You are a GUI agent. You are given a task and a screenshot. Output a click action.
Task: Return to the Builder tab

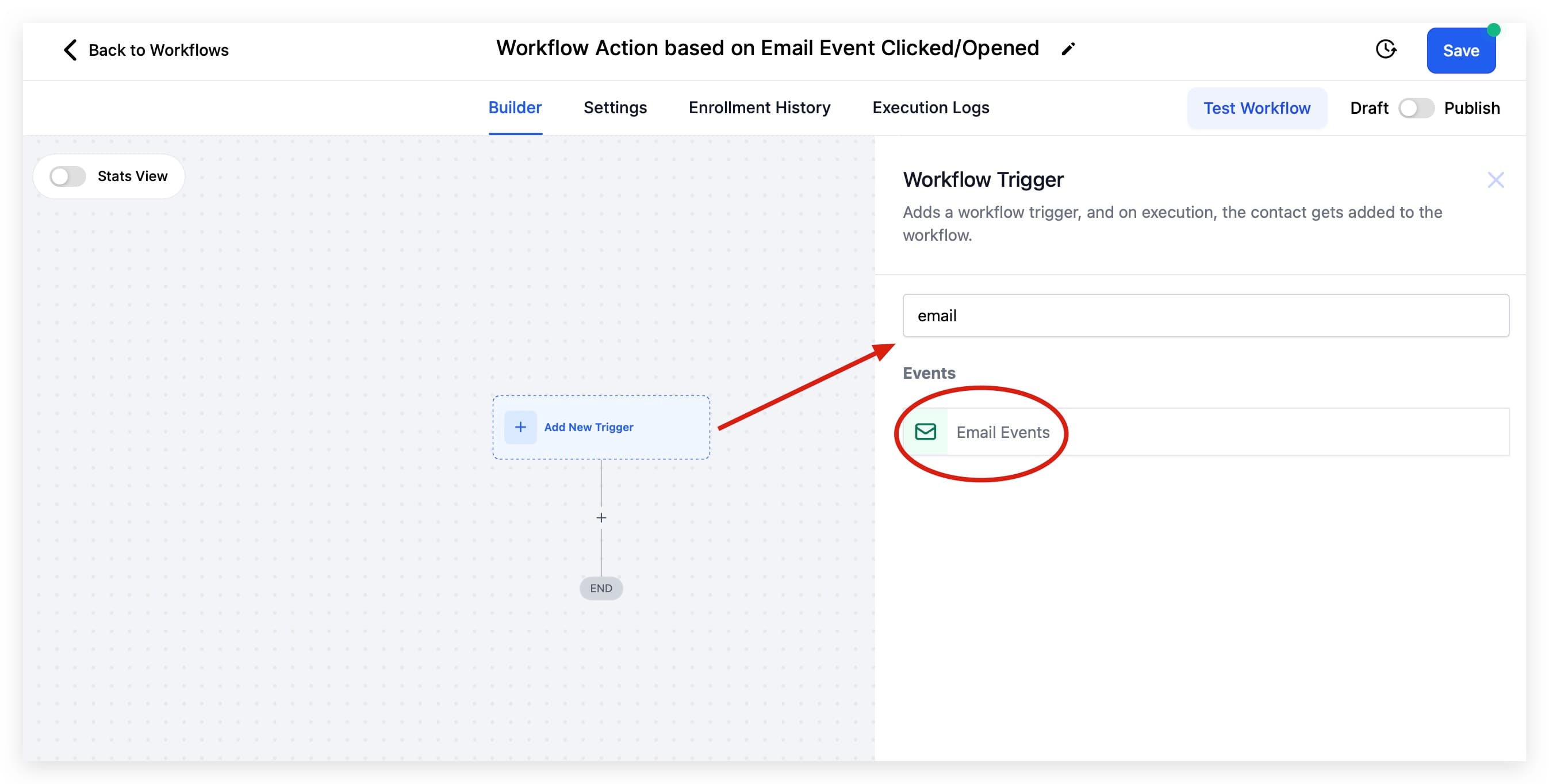[x=515, y=107]
